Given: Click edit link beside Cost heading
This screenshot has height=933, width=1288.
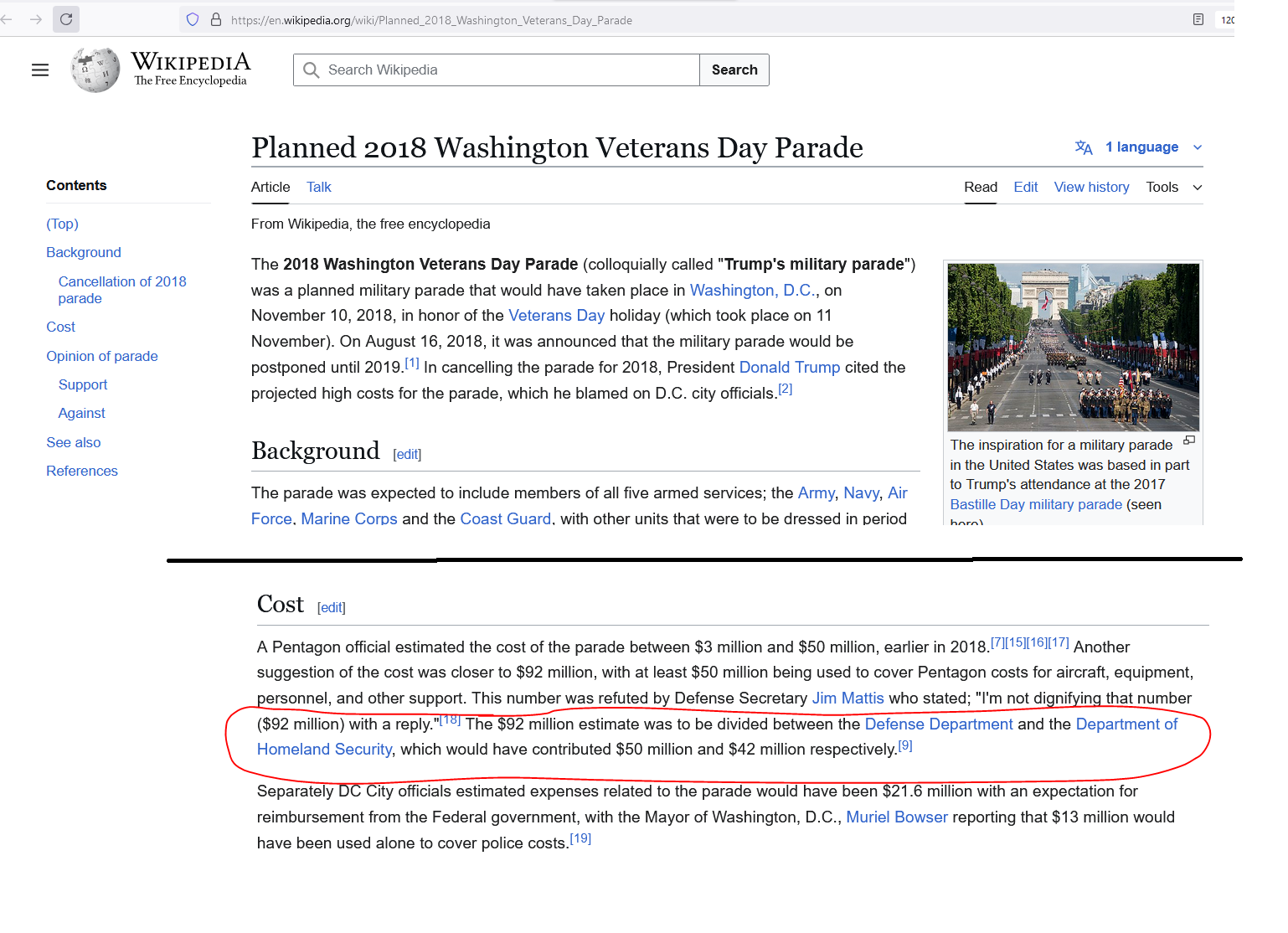Looking at the screenshot, I should coord(332,608).
